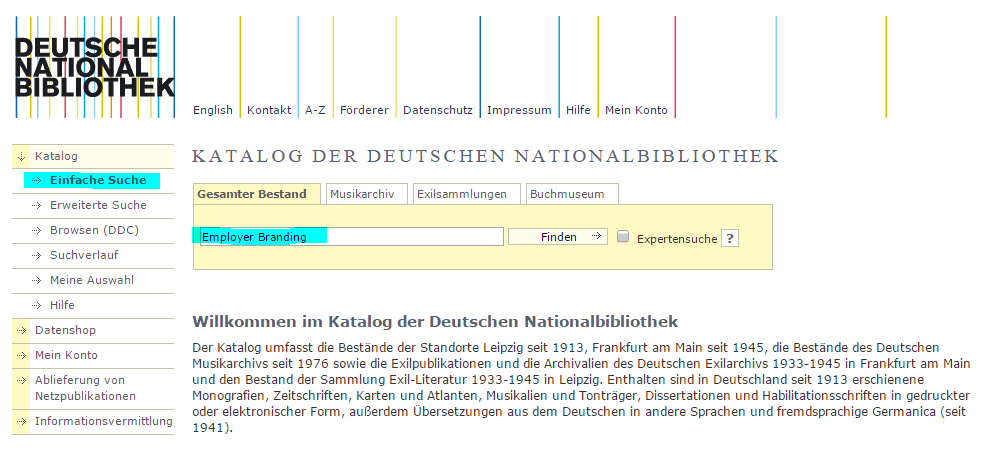This screenshot has height=454, width=988.
Task: Open Hilfe in the sidebar menu
Action: (x=62, y=305)
